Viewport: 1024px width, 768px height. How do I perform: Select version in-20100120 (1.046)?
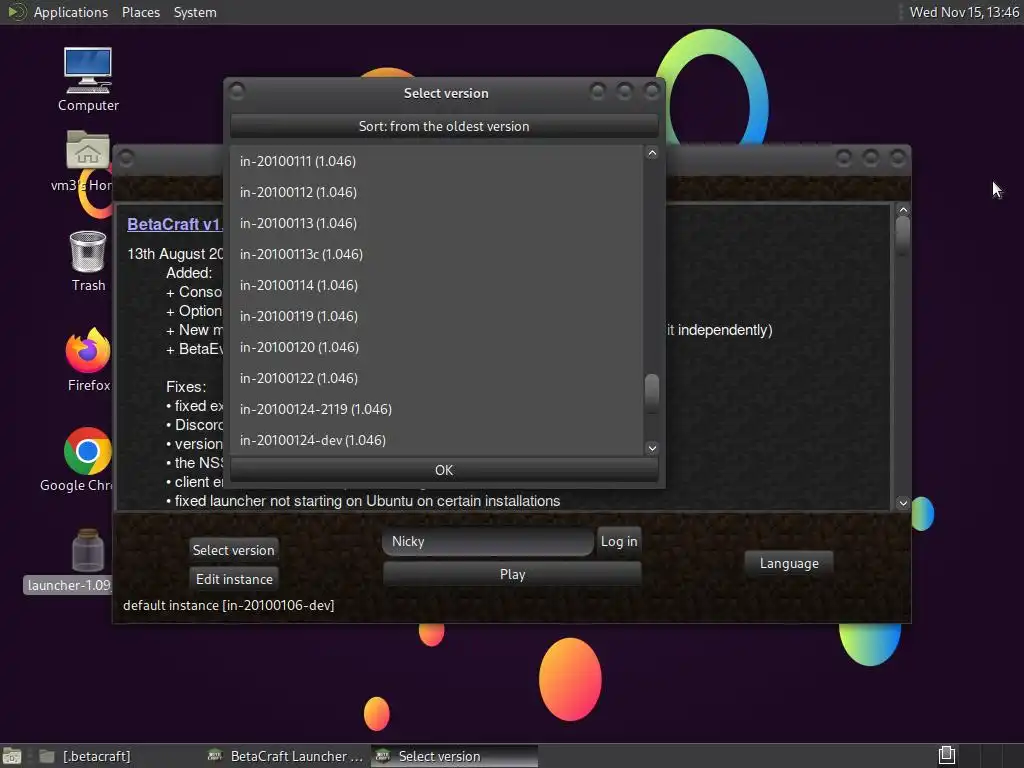436,347
